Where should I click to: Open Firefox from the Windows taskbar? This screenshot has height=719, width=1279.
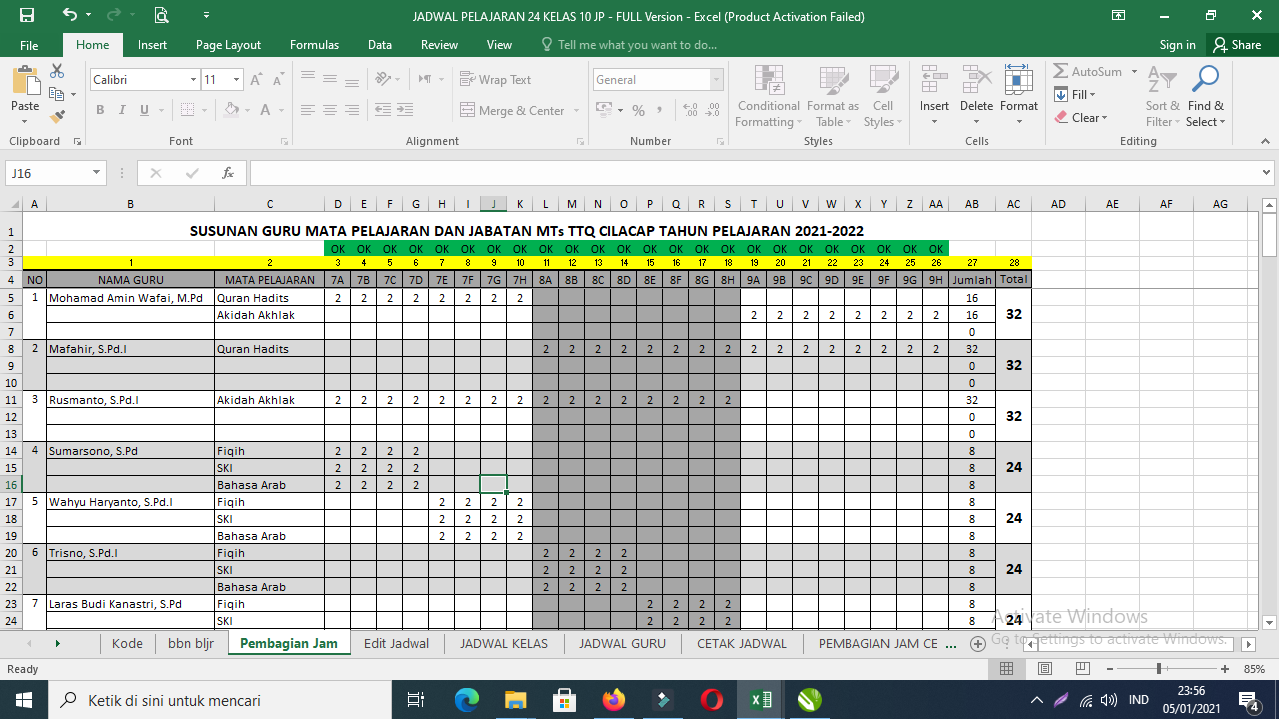(614, 700)
